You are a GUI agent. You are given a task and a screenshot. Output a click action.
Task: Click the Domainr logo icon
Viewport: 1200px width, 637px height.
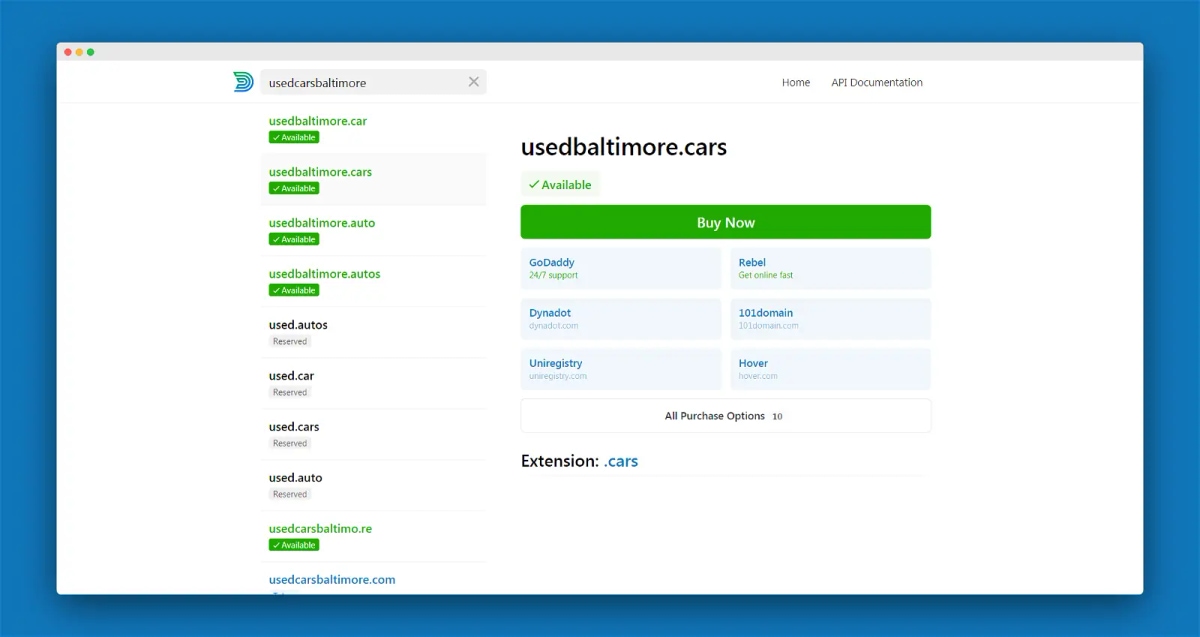(243, 82)
